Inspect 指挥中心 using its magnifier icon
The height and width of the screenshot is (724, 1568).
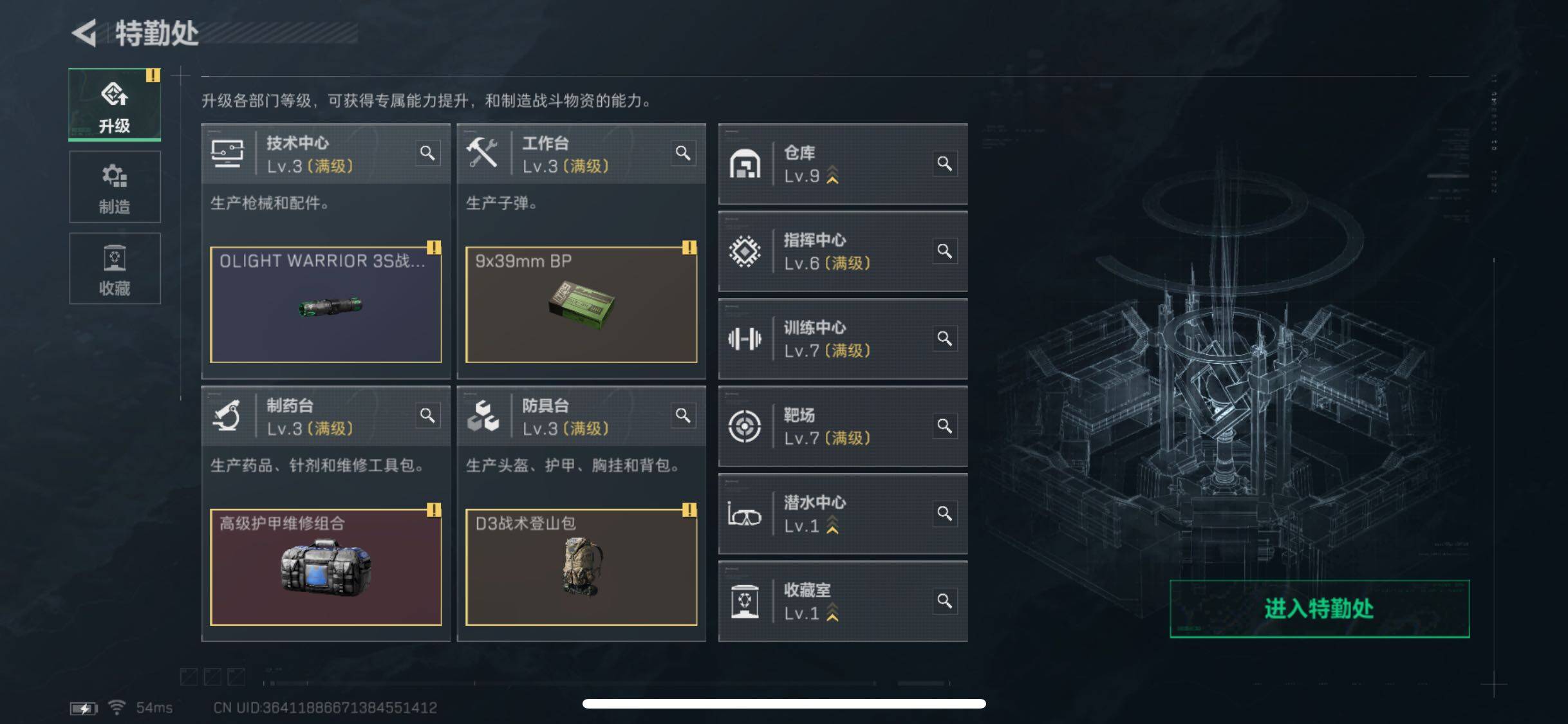tap(944, 251)
